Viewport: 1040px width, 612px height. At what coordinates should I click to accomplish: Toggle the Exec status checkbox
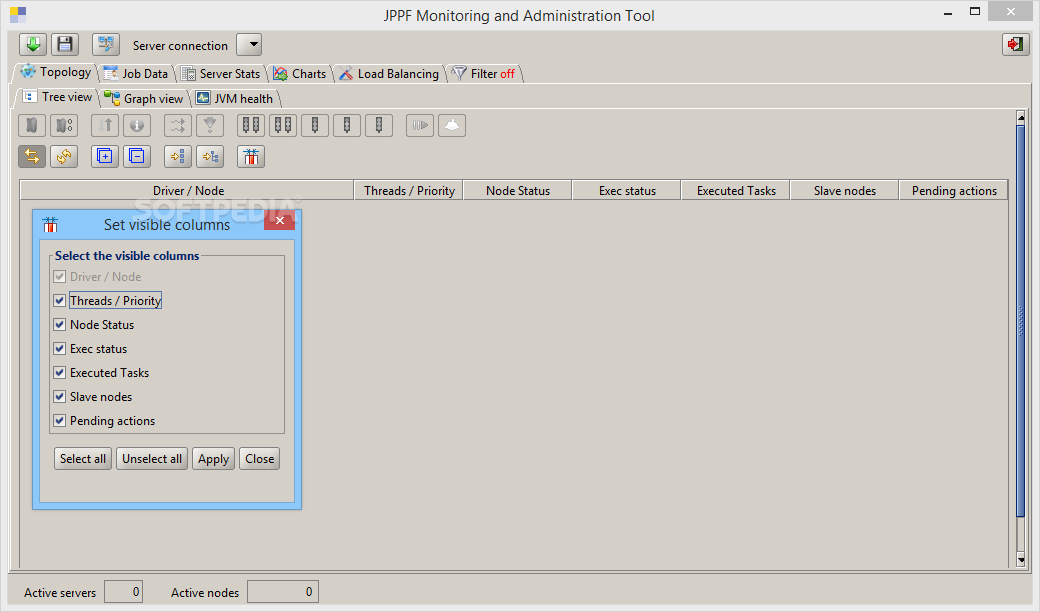click(x=60, y=348)
